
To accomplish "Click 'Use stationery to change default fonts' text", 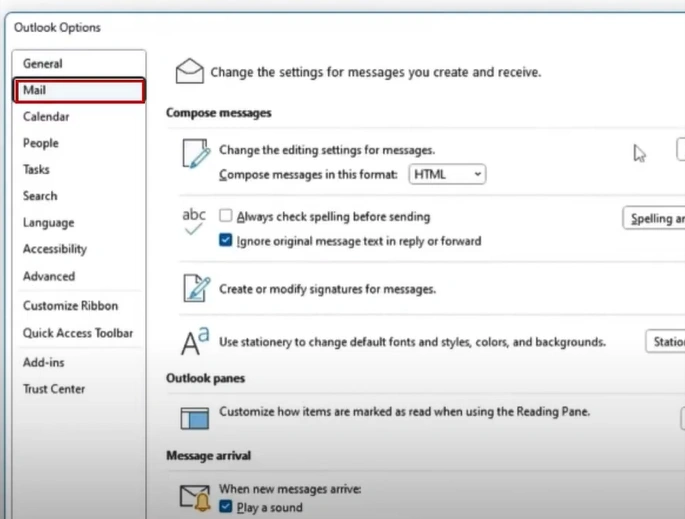I will coord(412,342).
